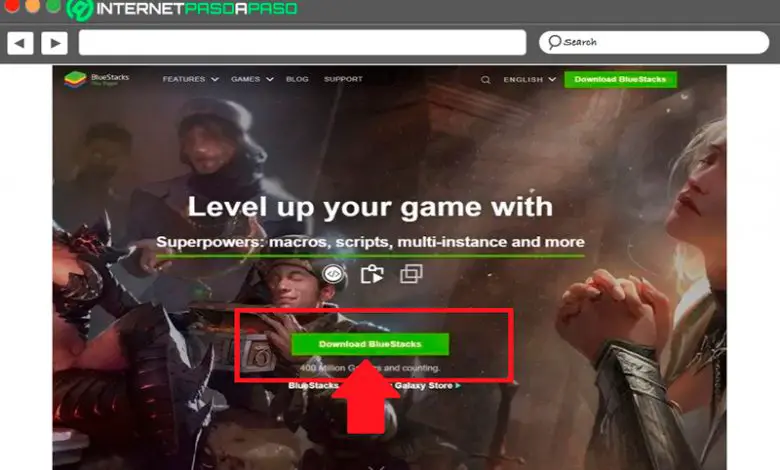Focus the browser address bar field
The image size is (780, 470).
pyautogui.click(x=302, y=42)
